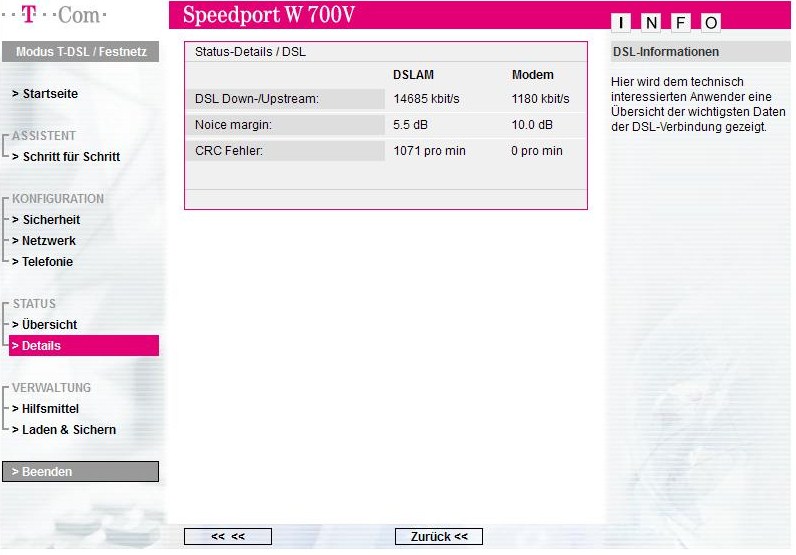This screenshot has height=555, width=796.
Task: Click the DSL-Informationen heading
Action: [666, 52]
